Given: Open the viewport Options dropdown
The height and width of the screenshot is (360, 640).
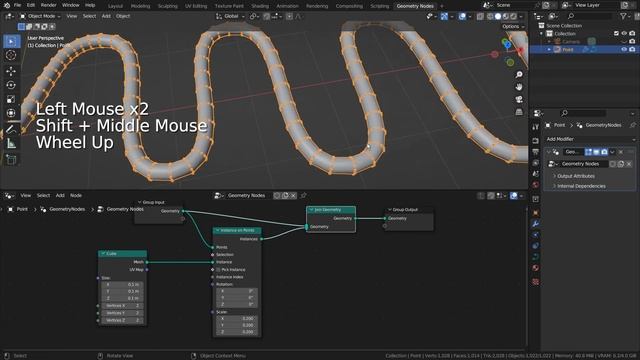Looking at the screenshot, I should 513,26.
